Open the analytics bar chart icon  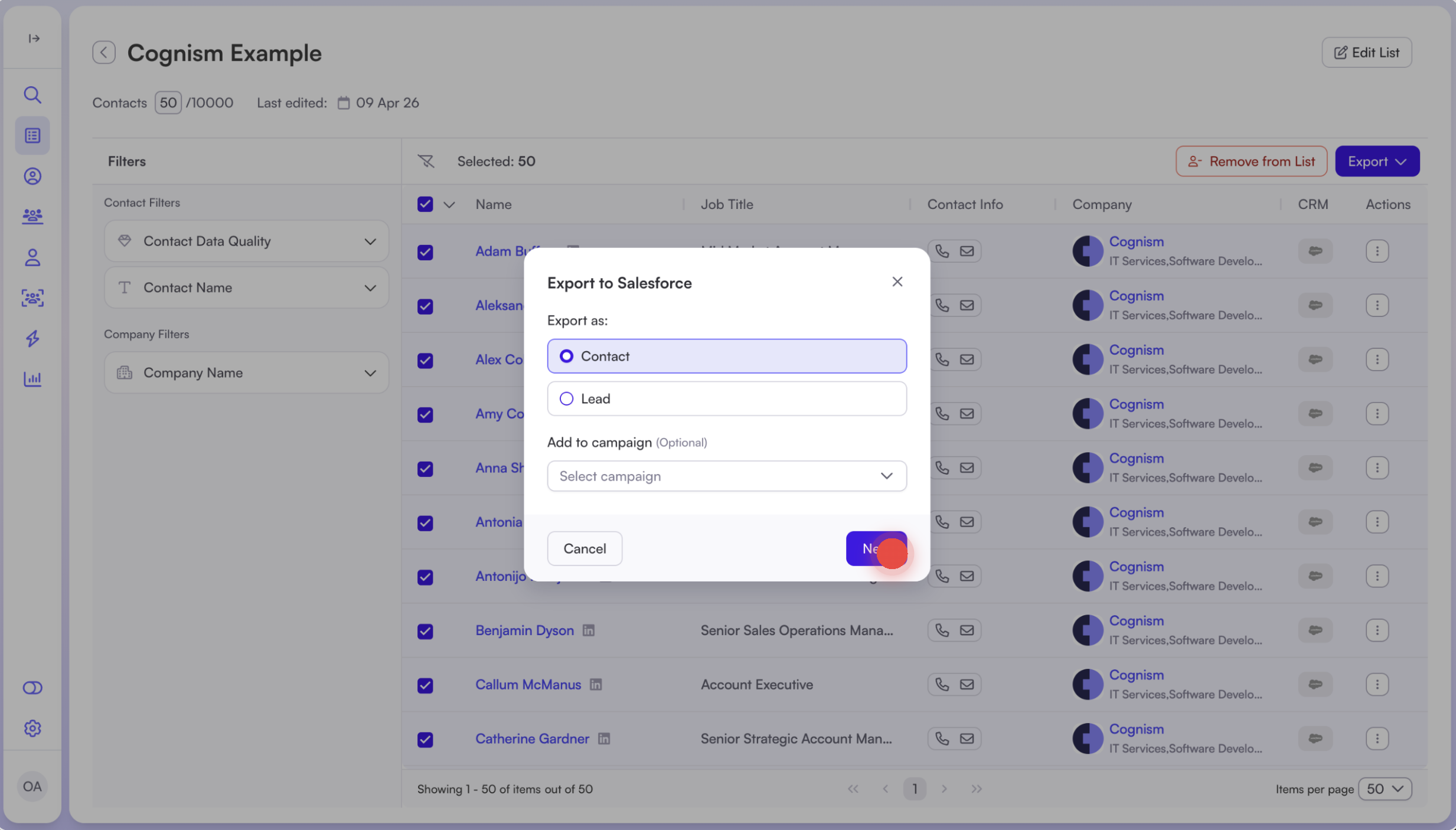[32, 379]
